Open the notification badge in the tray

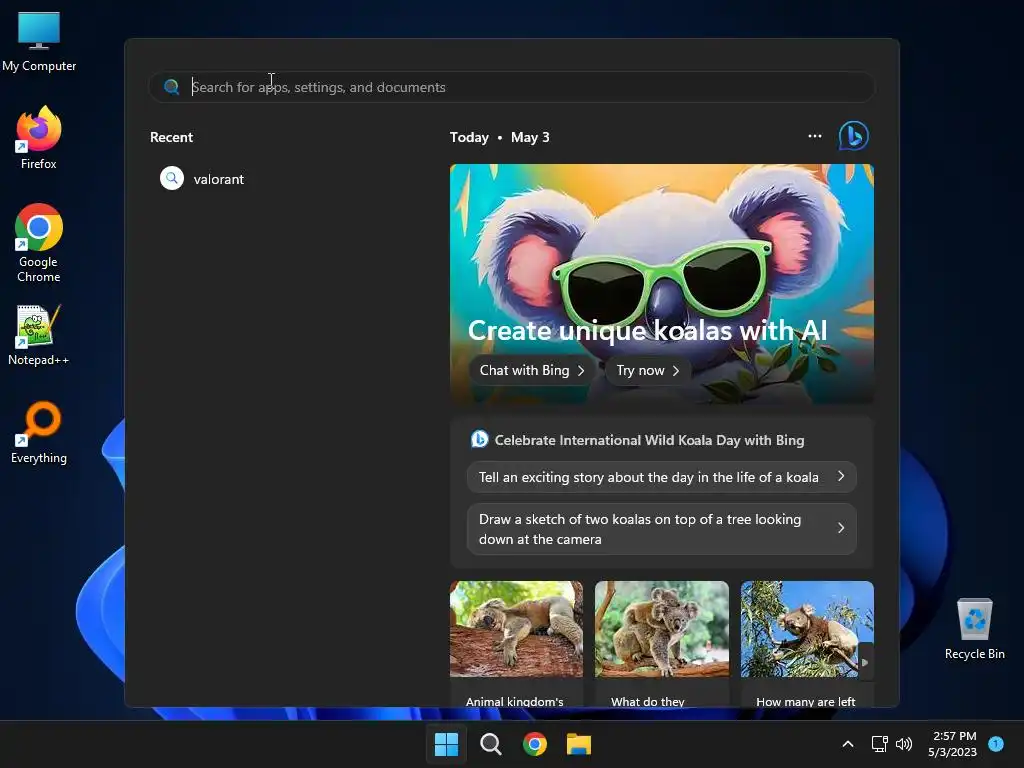(x=996, y=743)
